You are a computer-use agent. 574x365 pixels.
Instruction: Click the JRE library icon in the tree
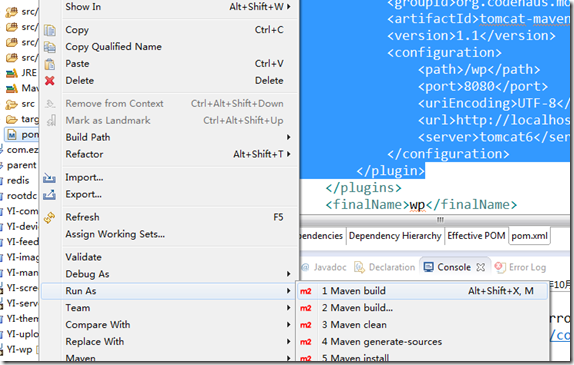tap(11, 73)
